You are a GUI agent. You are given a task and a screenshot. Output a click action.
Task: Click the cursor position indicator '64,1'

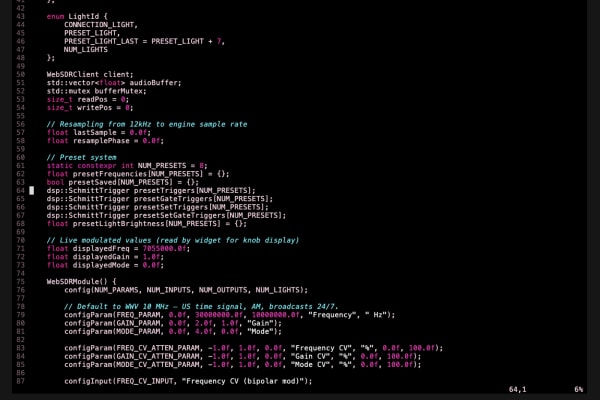517,390
